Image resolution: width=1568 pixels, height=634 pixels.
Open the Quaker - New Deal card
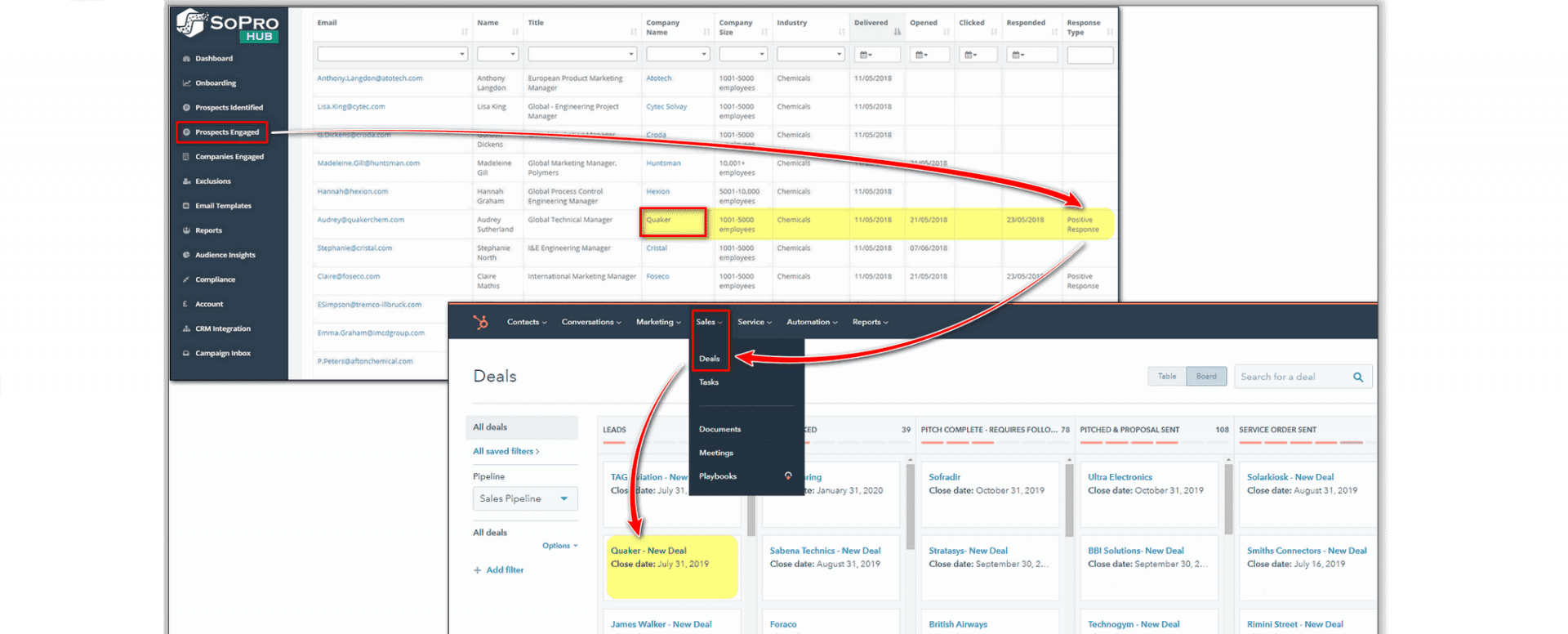point(648,551)
